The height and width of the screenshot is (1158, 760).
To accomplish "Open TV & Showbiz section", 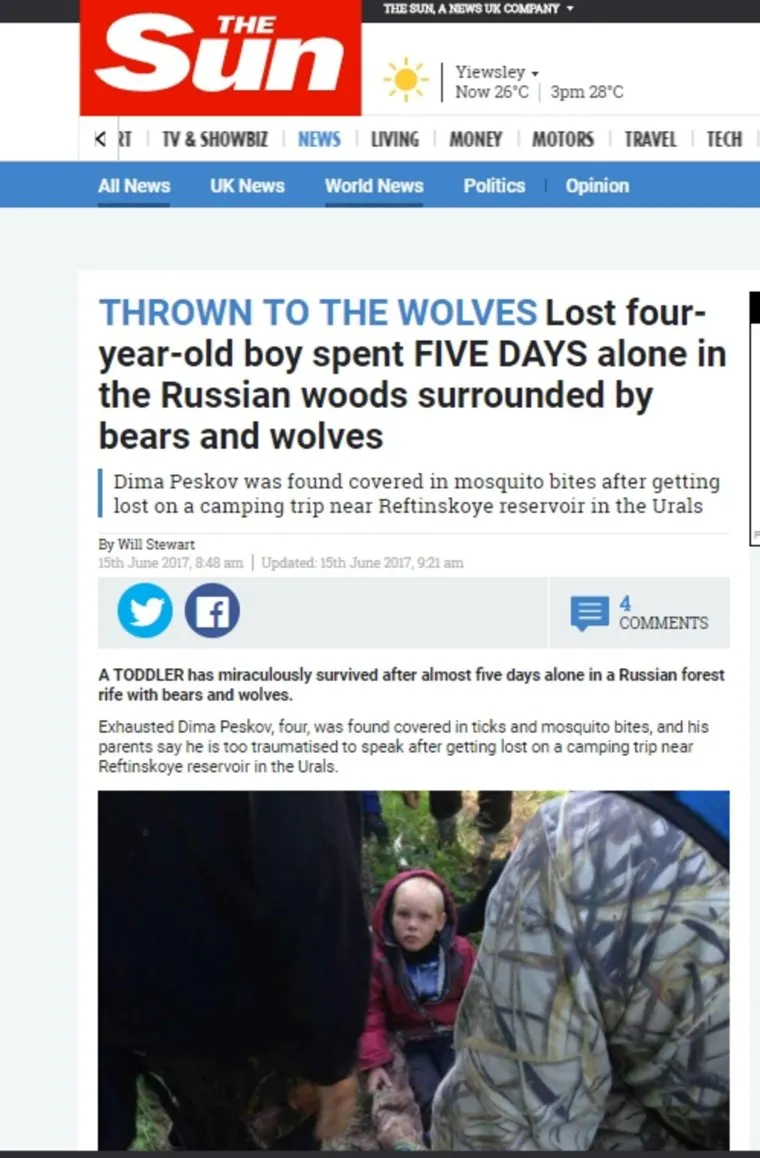I will point(215,139).
